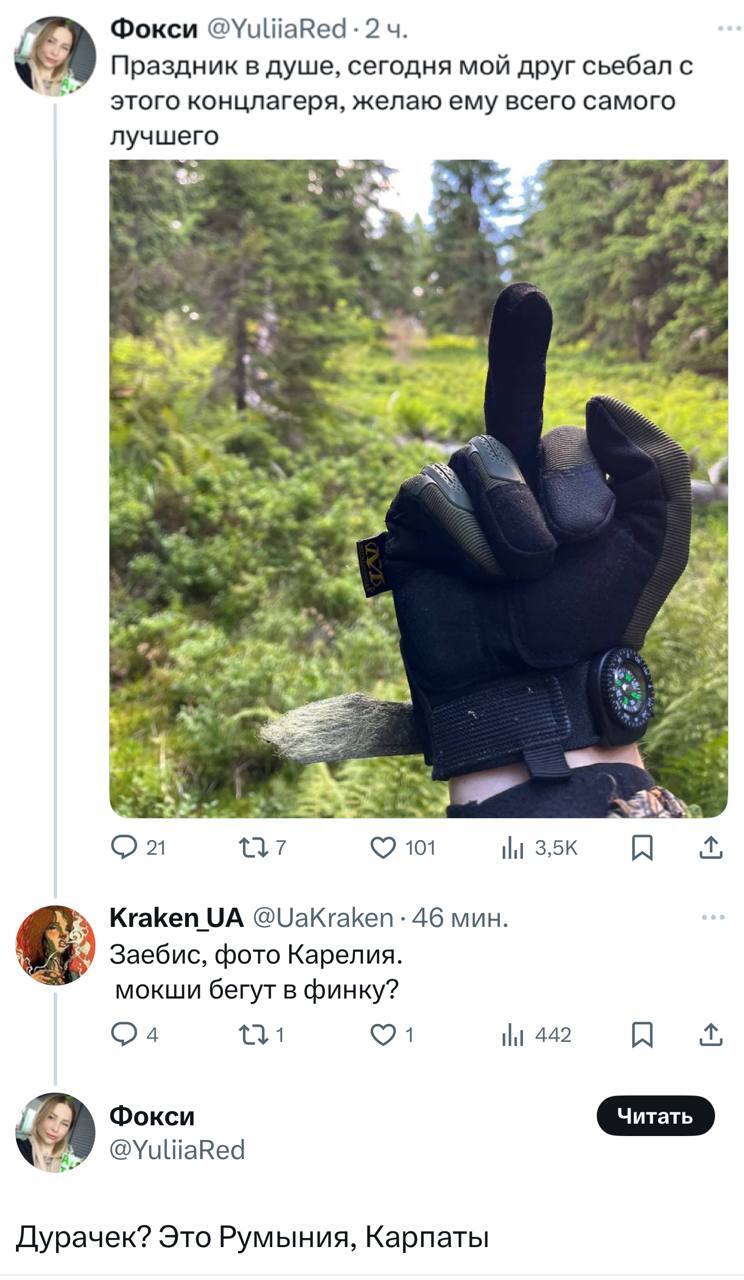Screen dimensions: 744x1280
Task: Open more options for Kraken_UA's reply
Action: click(713, 917)
